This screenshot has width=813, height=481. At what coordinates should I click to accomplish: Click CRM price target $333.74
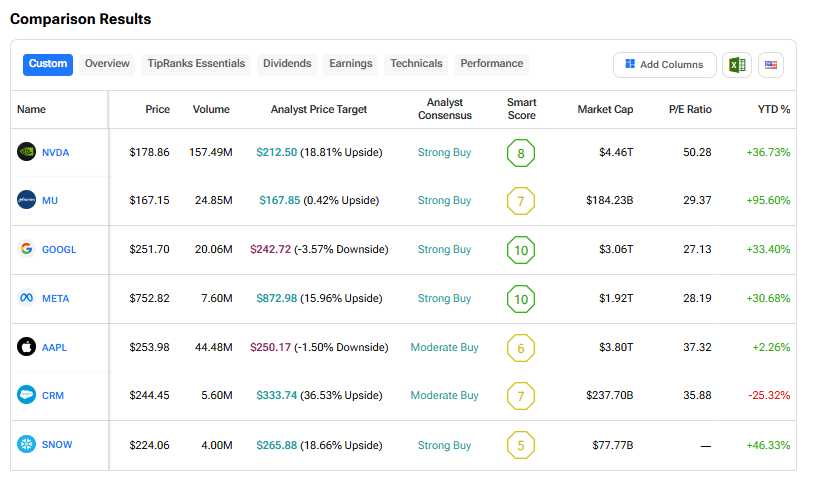[276, 395]
